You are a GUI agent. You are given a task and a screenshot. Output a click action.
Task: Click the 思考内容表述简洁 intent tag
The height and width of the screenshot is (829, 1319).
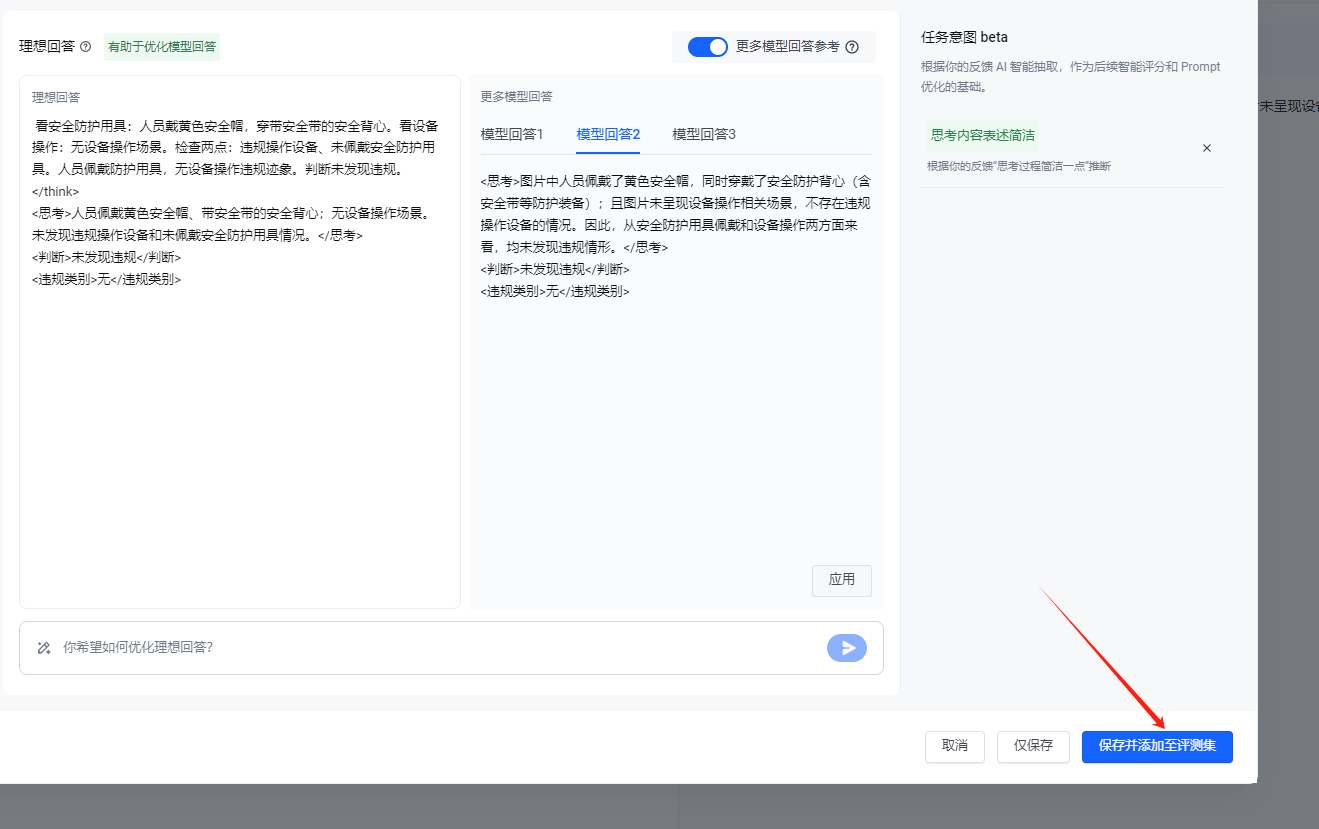pyautogui.click(x=982, y=135)
